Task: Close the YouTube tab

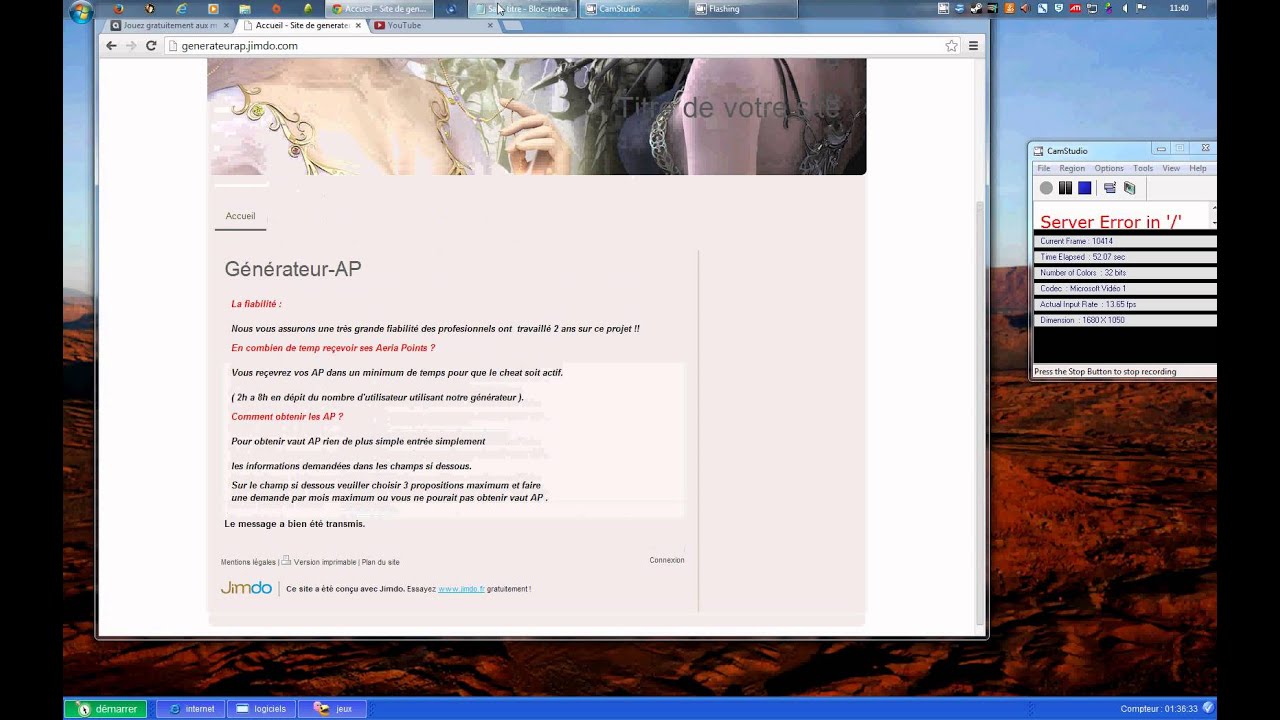Action: tap(490, 25)
